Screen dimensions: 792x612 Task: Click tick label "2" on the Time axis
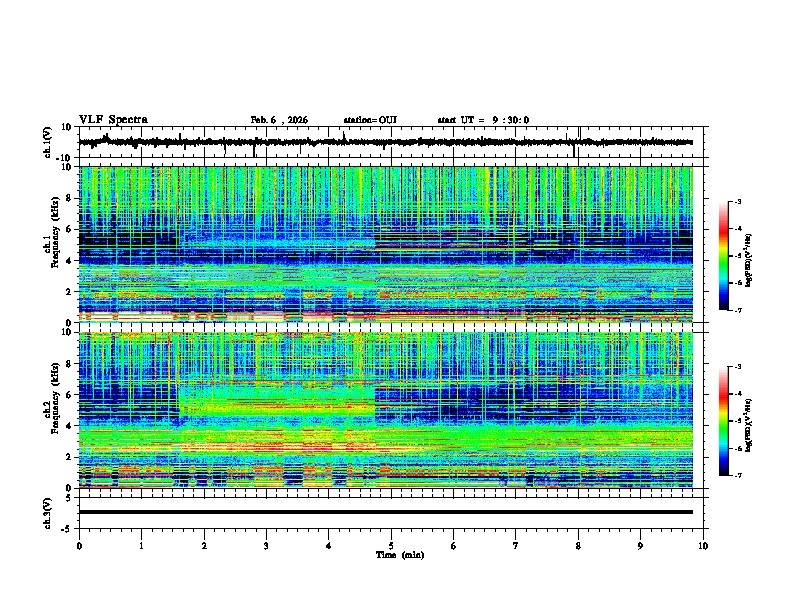click(204, 546)
